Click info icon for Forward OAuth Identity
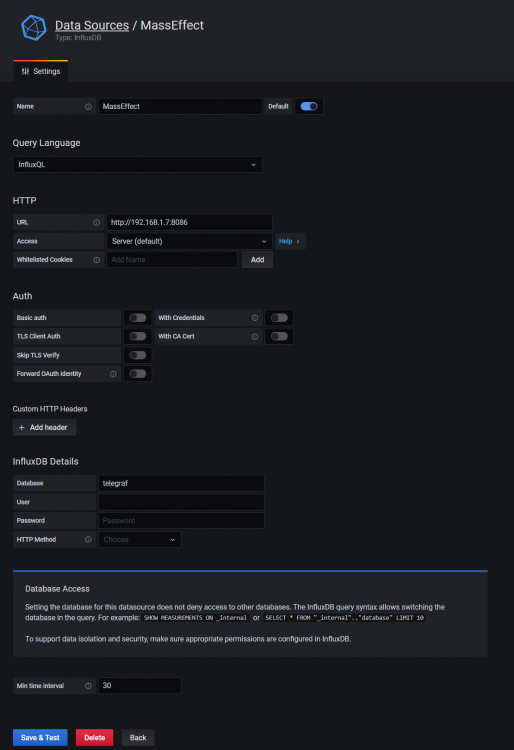This screenshot has height=750, width=514. 113,374
